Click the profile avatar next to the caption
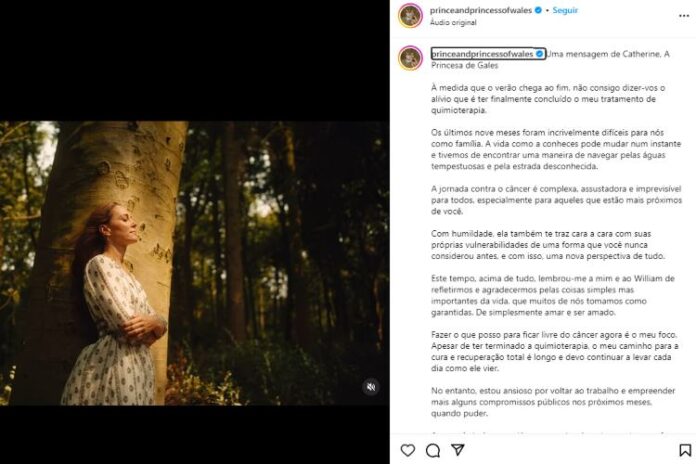696x464 pixels. [x=410, y=58]
